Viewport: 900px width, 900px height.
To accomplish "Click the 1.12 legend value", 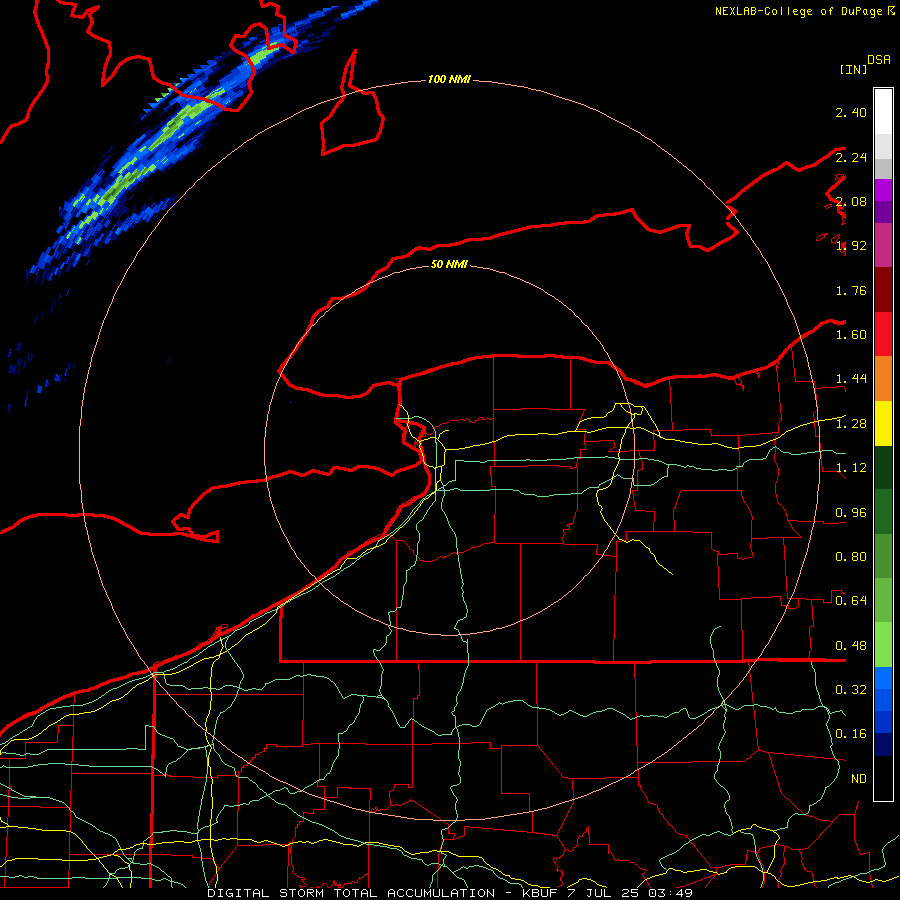I will click(x=851, y=468).
